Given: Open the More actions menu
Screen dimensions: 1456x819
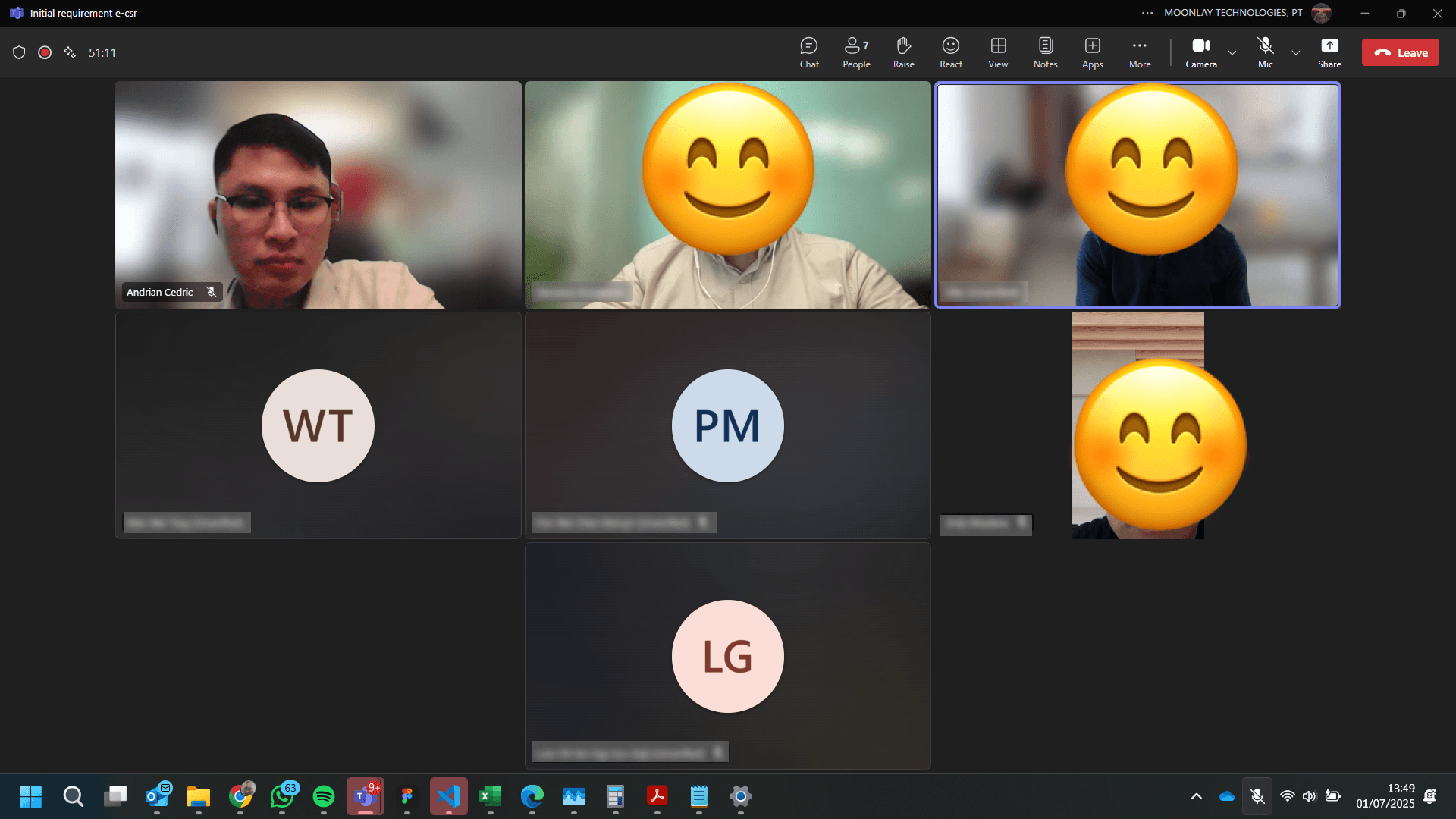Looking at the screenshot, I should tap(1139, 52).
